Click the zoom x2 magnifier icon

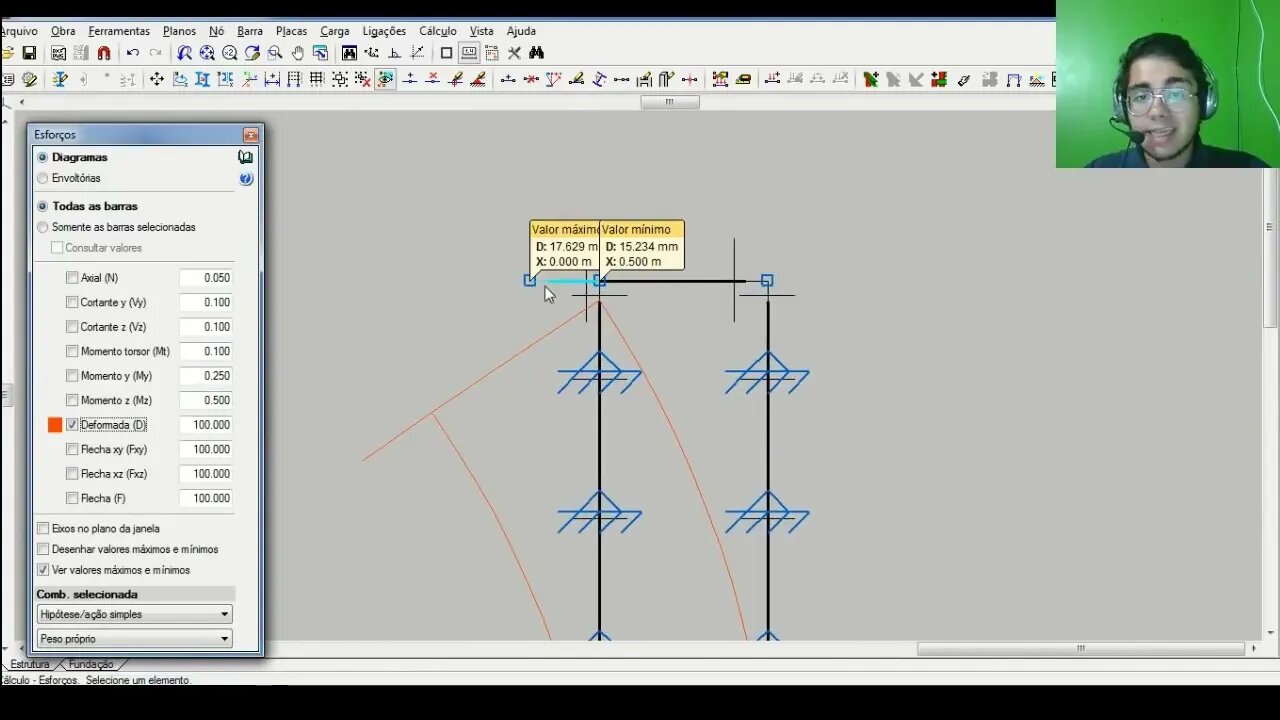click(x=230, y=53)
